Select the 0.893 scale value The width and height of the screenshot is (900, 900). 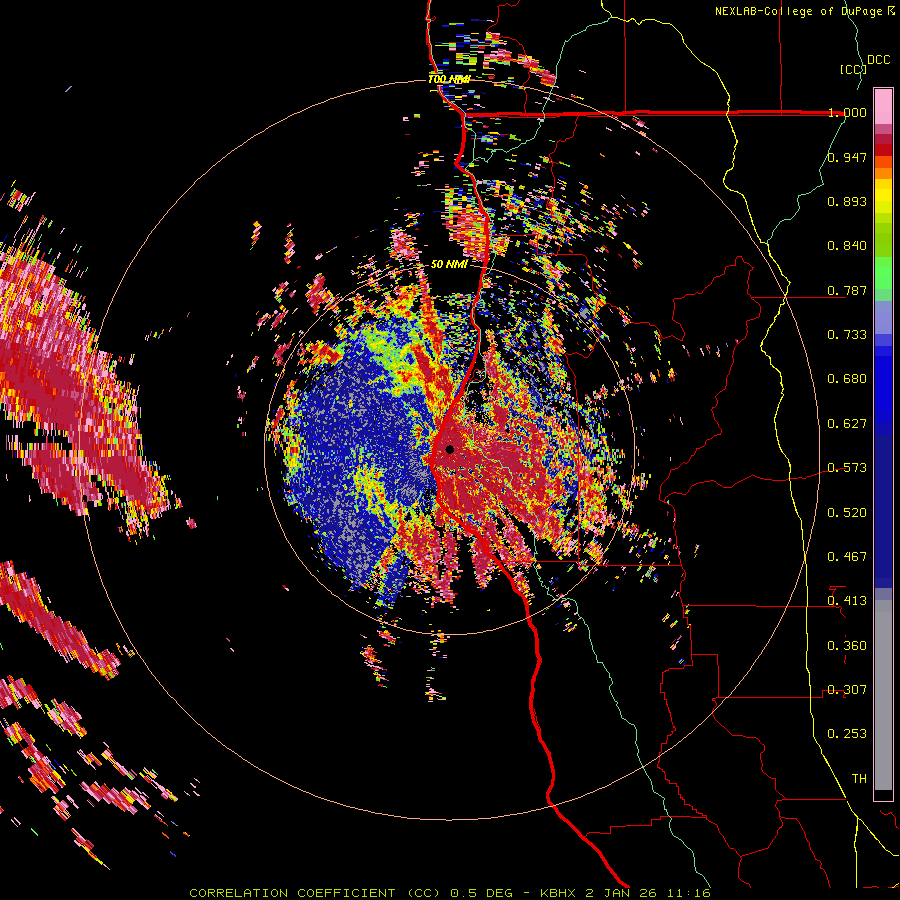point(847,201)
